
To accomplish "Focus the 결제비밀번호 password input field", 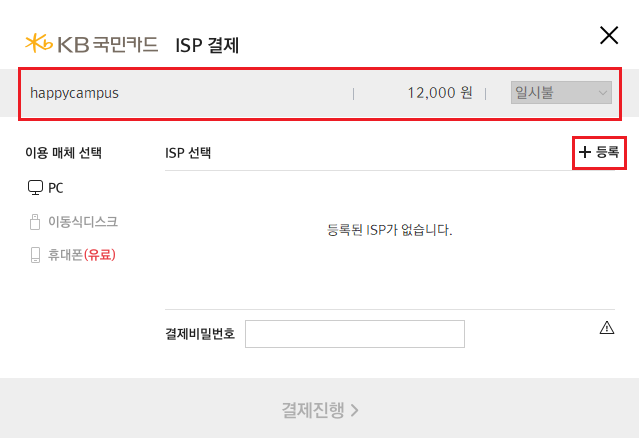I will coord(354,334).
